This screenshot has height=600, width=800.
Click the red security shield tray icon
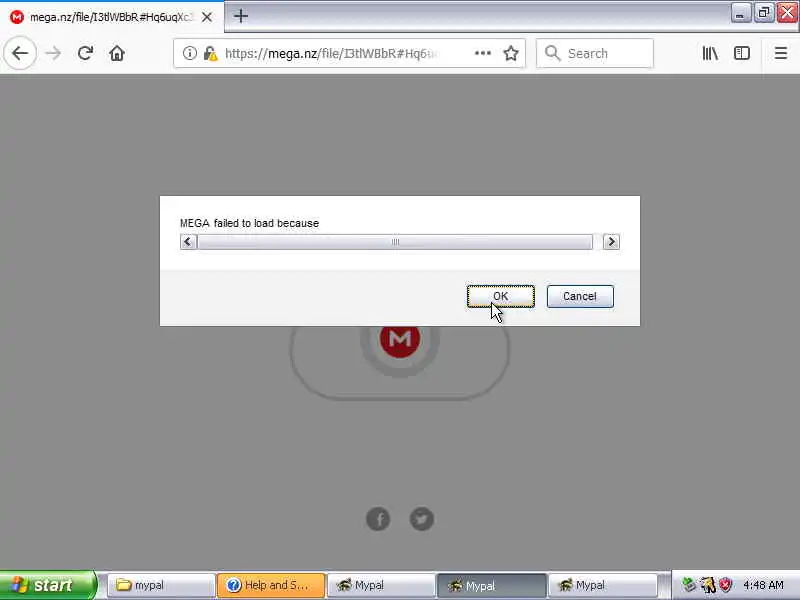[x=725, y=585]
